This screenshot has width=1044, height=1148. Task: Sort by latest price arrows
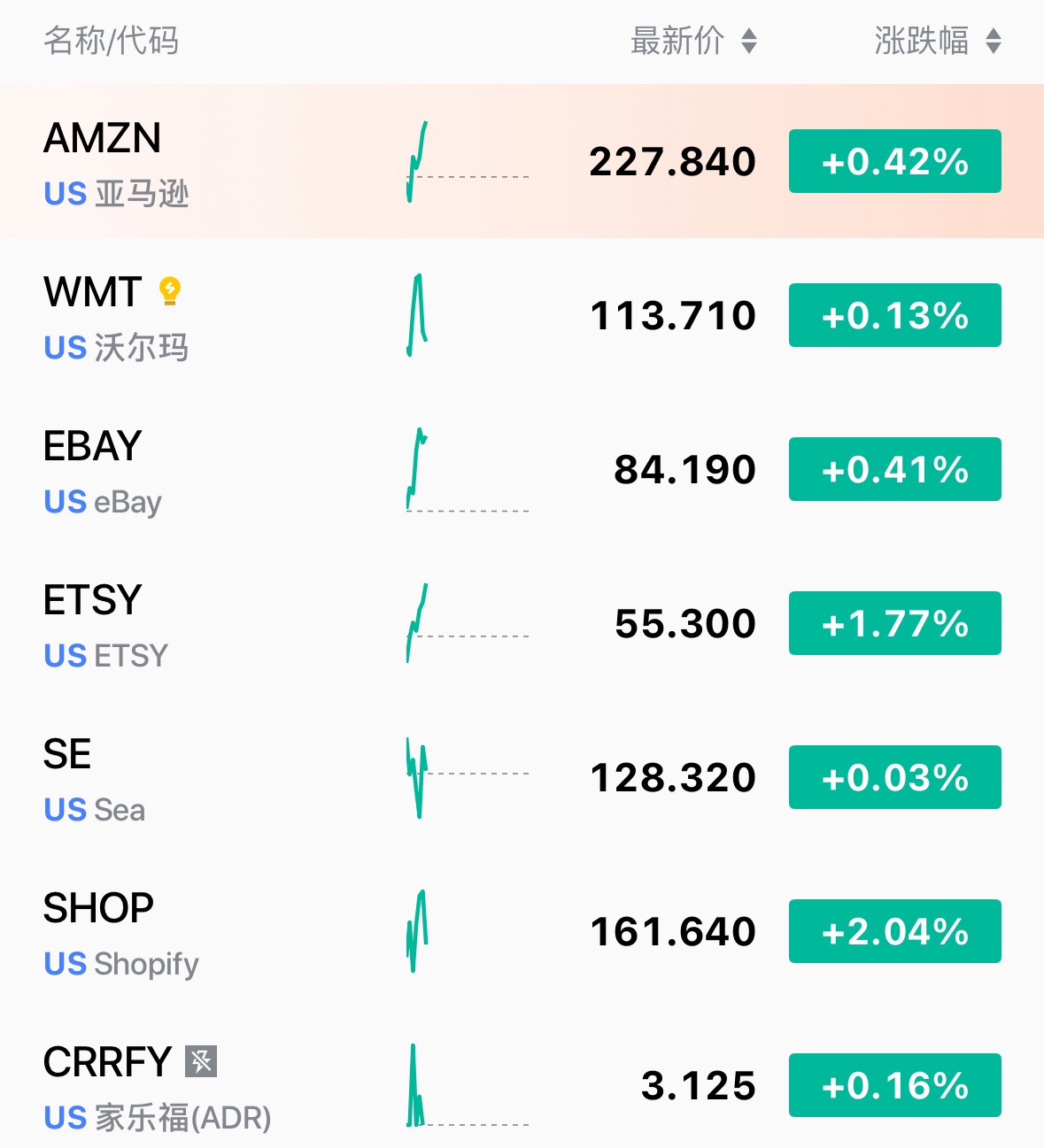click(x=749, y=41)
